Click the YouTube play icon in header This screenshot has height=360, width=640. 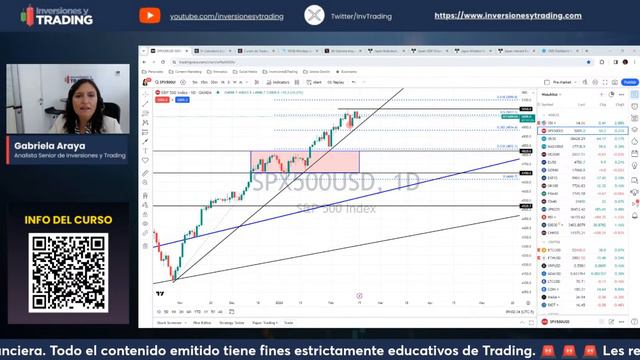149,16
